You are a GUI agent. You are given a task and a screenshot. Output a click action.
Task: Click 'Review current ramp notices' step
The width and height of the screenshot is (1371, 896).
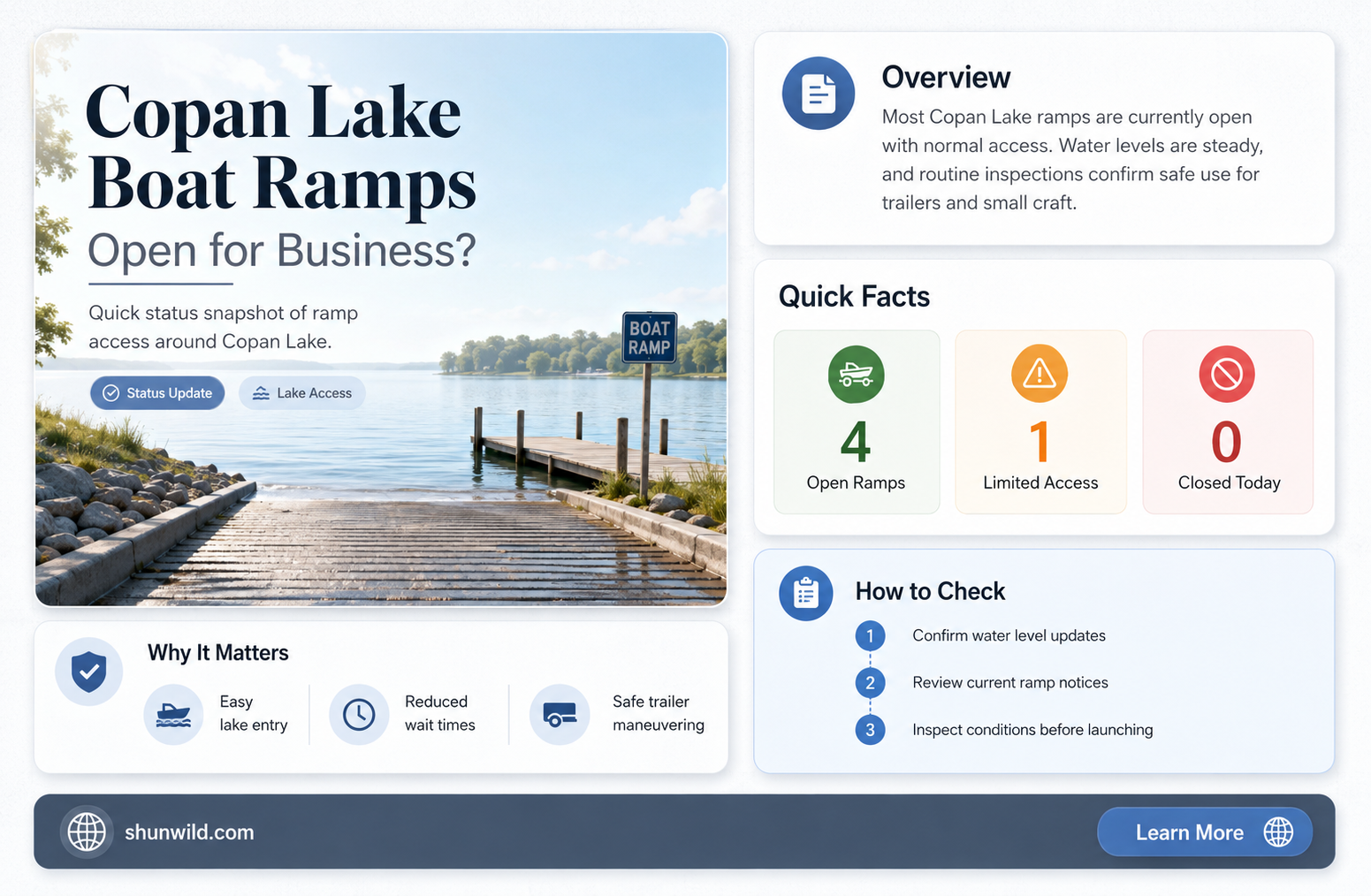coord(1009,683)
